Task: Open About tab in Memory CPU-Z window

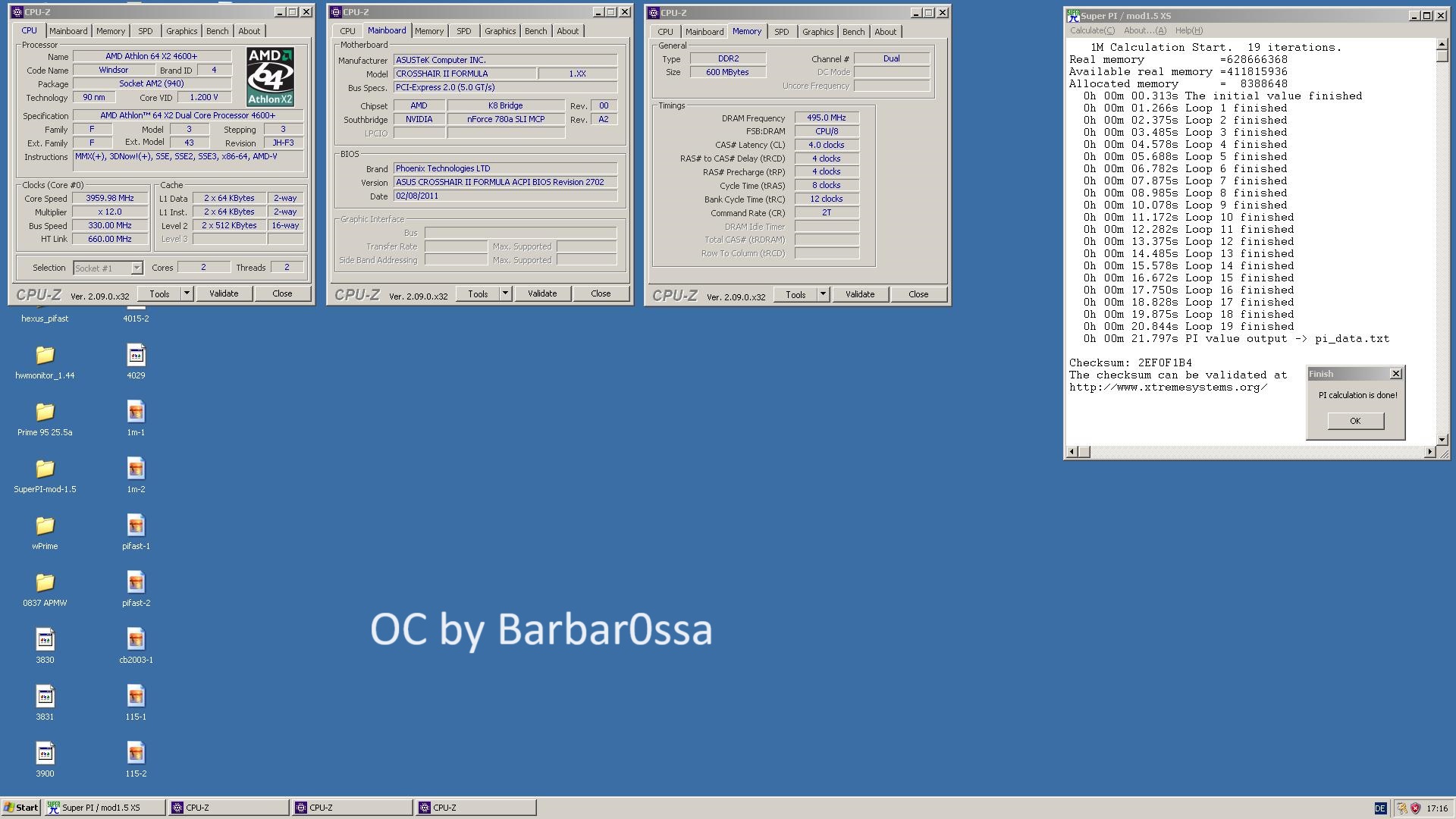Action: pyautogui.click(x=885, y=32)
